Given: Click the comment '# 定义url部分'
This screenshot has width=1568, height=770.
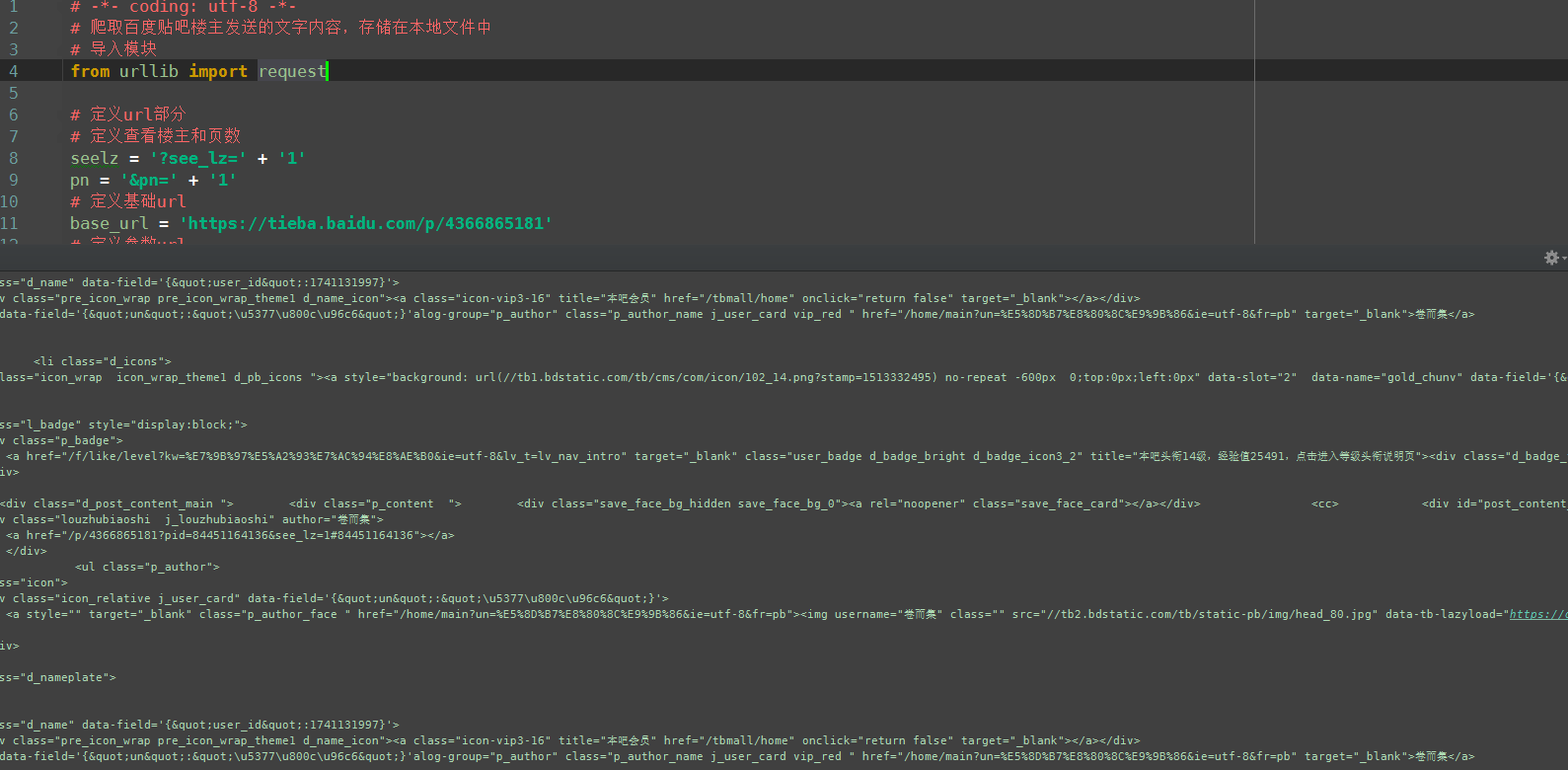Looking at the screenshot, I should (x=128, y=115).
